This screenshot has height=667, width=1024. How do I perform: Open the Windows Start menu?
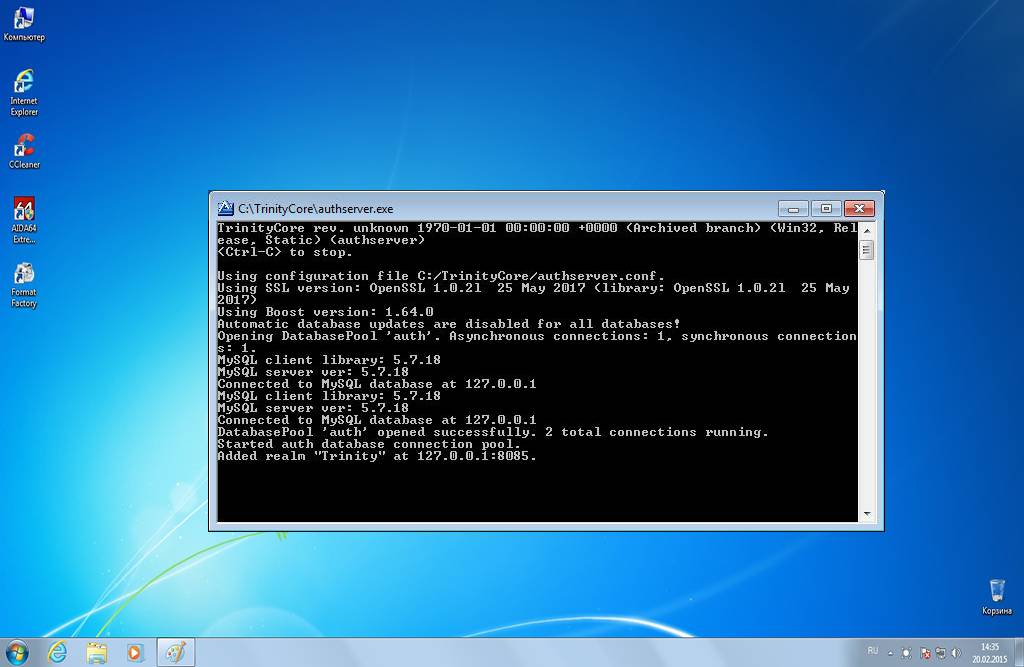(17, 653)
